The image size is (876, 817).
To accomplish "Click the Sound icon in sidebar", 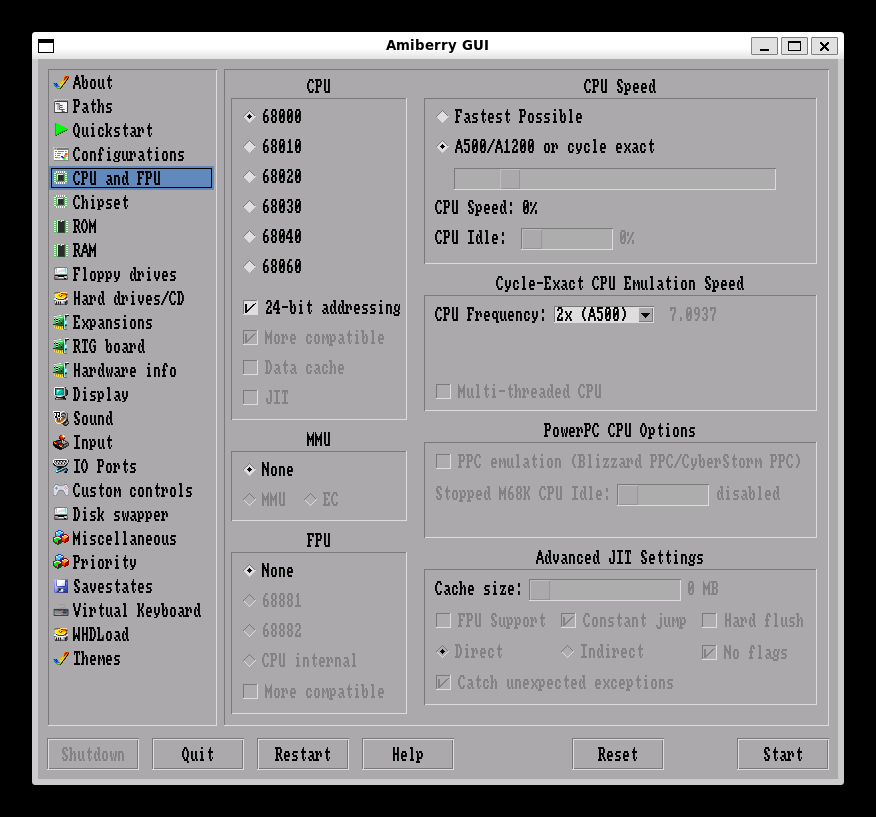I will click(61, 419).
